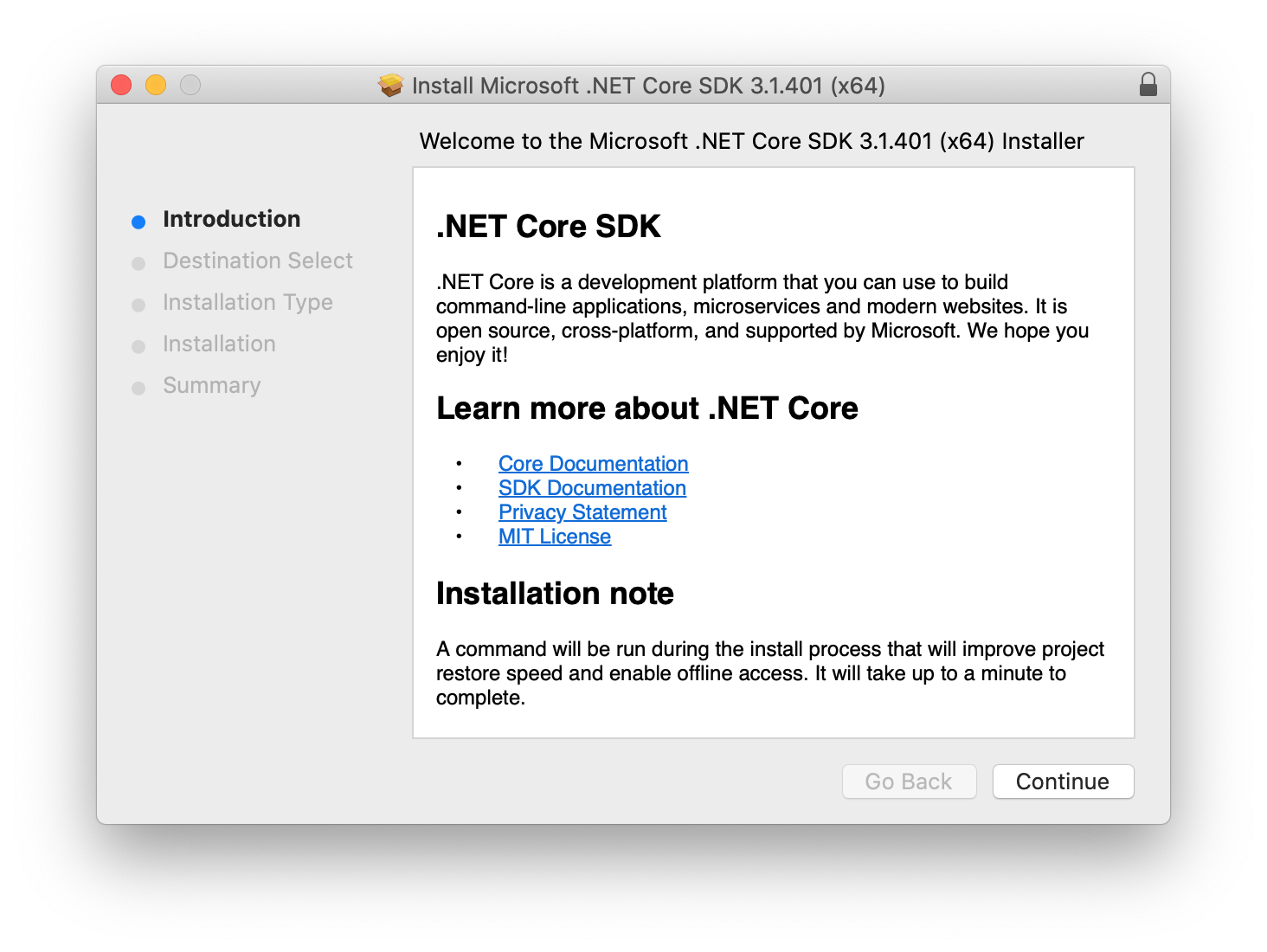Click the Installation note heading
The image size is (1267, 952).
pyautogui.click(x=555, y=594)
